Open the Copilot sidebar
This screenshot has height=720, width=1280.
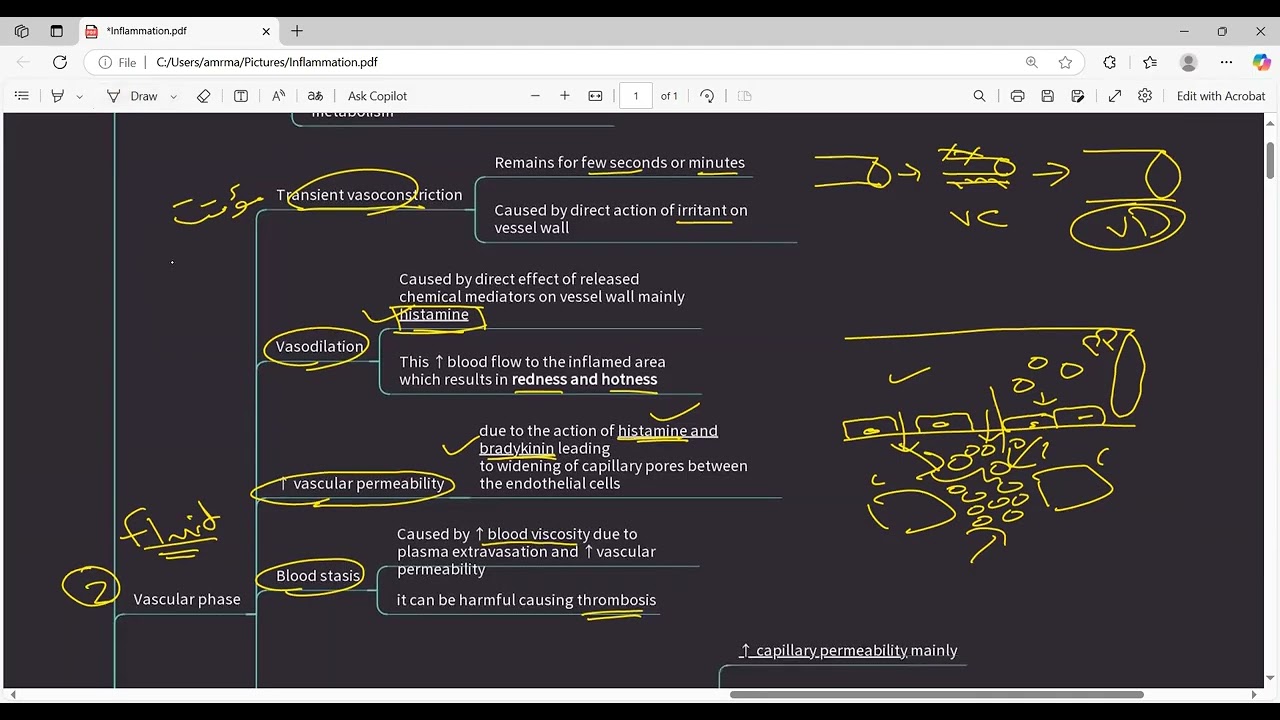(1261, 62)
